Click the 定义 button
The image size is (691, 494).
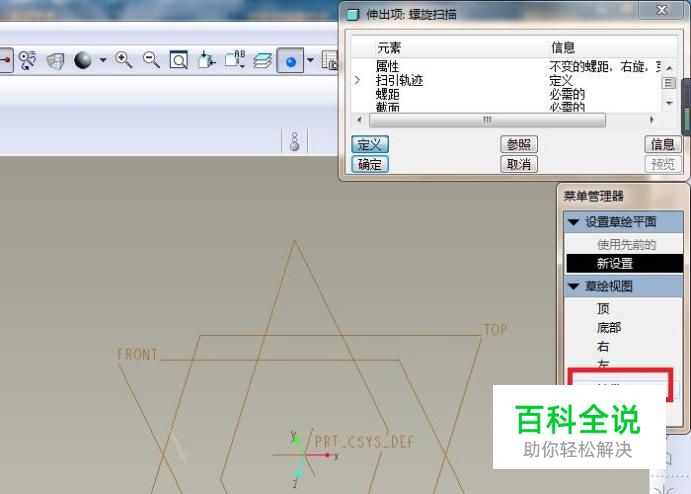click(370, 145)
